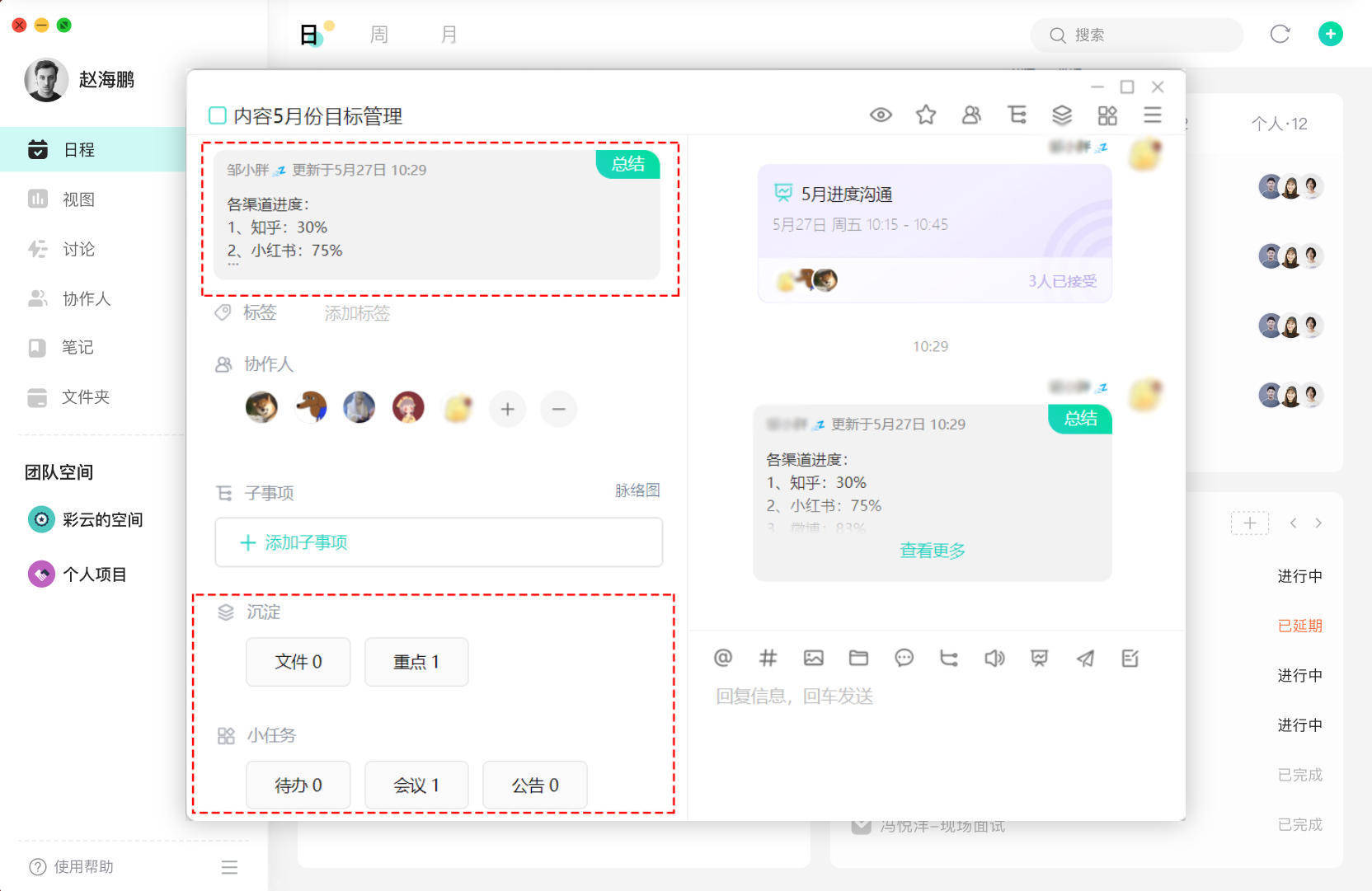
Task: Click the star favorite icon in dialog toolbar
Action: click(x=926, y=115)
